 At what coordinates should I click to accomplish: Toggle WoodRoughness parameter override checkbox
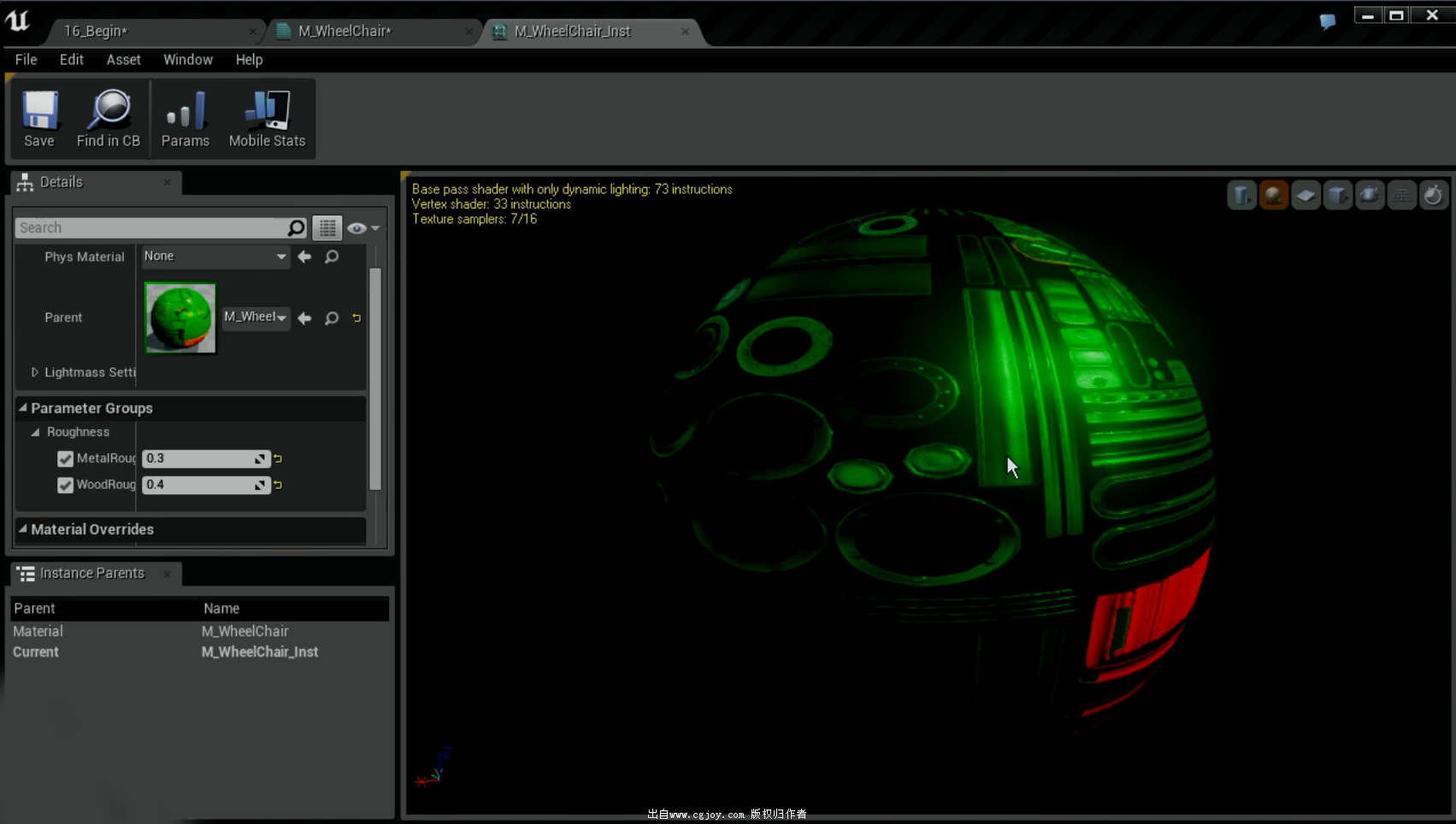pyautogui.click(x=65, y=485)
